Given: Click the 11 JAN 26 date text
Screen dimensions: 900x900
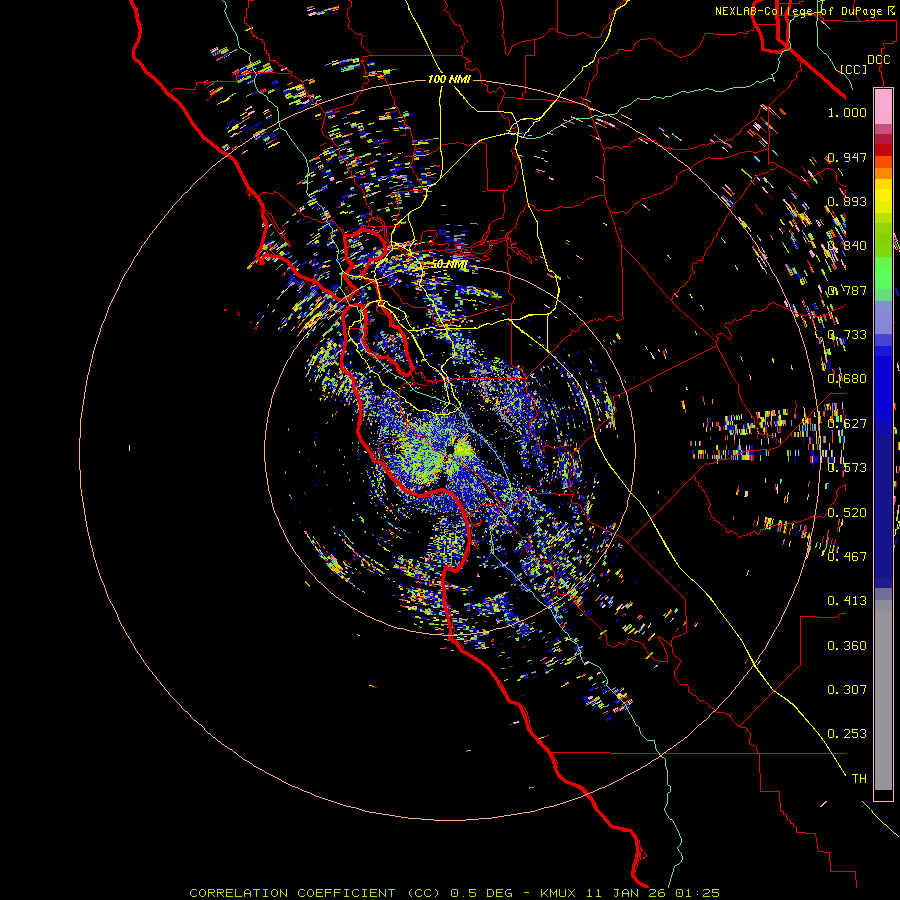Looking at the screenshot, I should [x=627, y=893].
